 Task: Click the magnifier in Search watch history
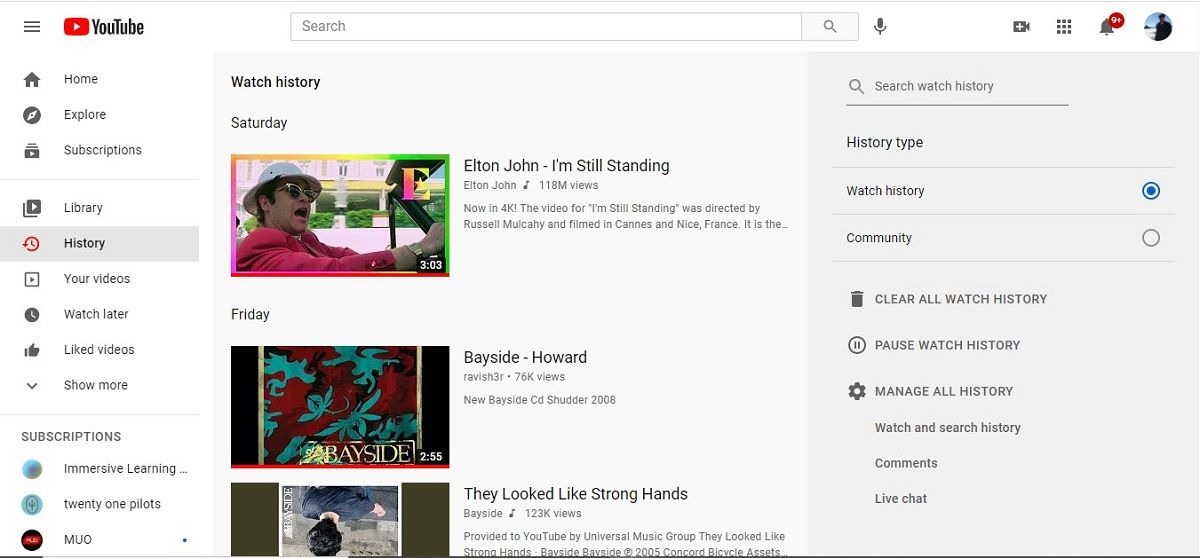tap(856, 87)
